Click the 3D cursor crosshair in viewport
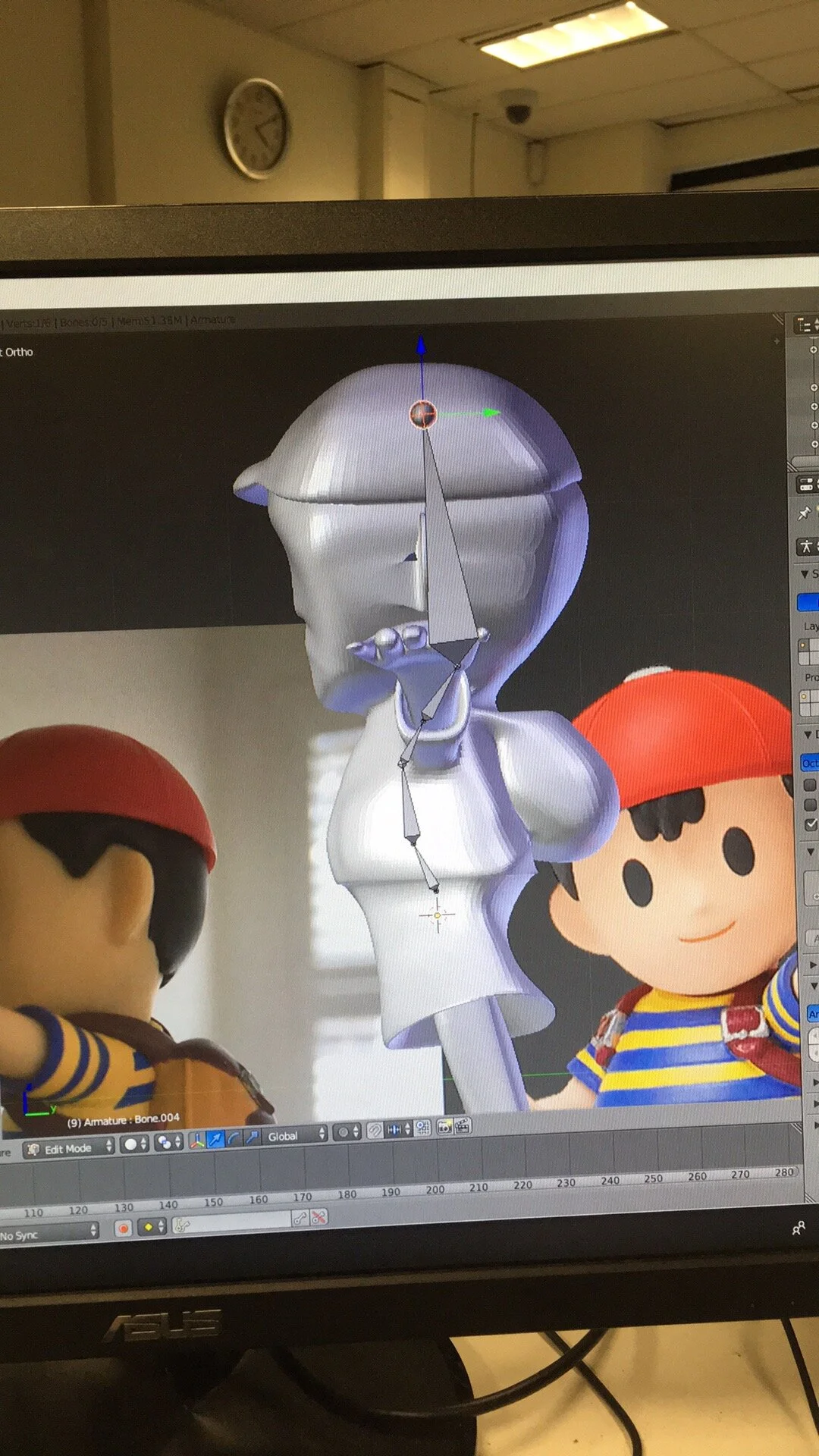819x1456 pixels. pos(437,915)
